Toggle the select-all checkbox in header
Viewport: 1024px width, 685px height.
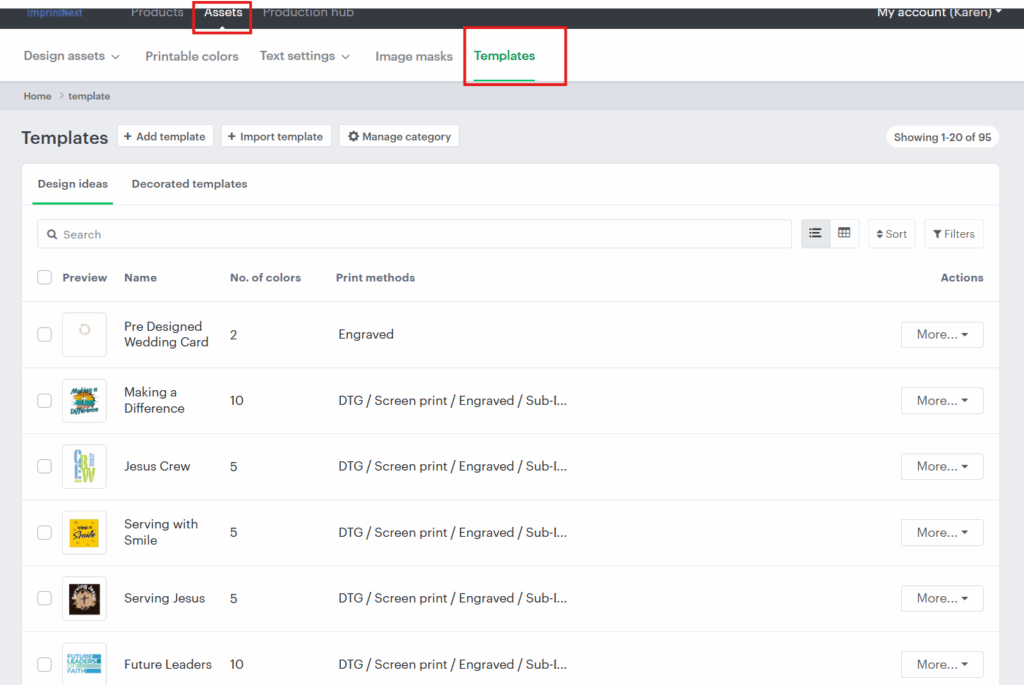(44, 277)
